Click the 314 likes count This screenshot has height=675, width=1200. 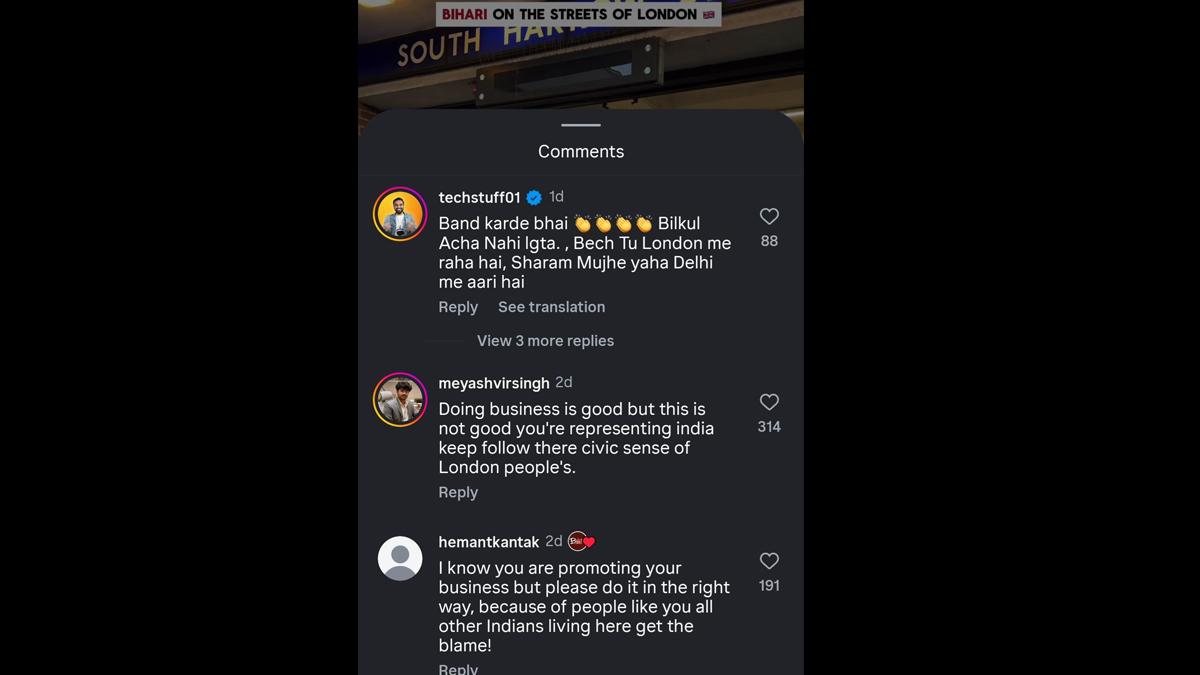(769, 427)
